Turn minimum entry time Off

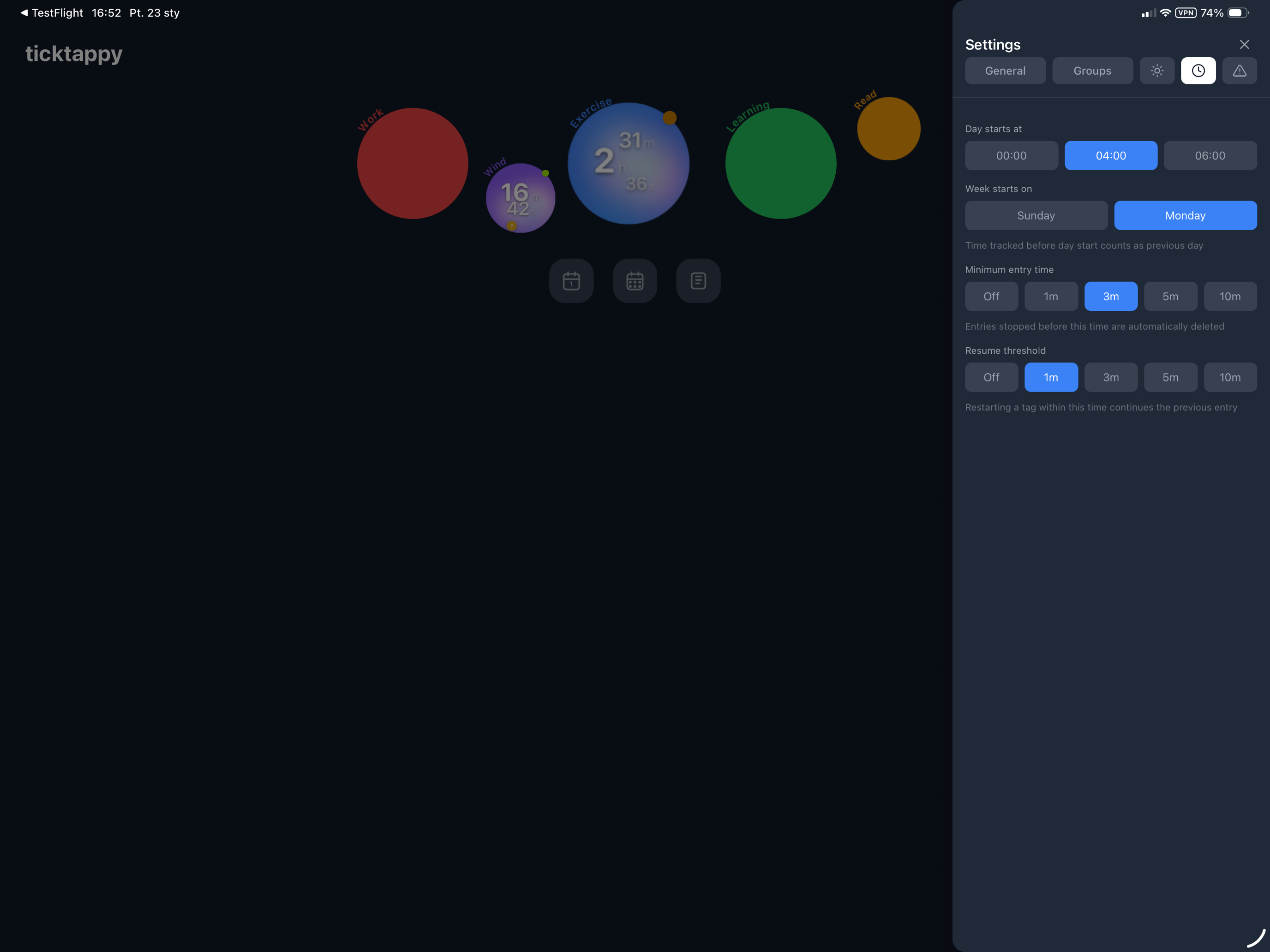pyautogui.click(x=991, y=296)
